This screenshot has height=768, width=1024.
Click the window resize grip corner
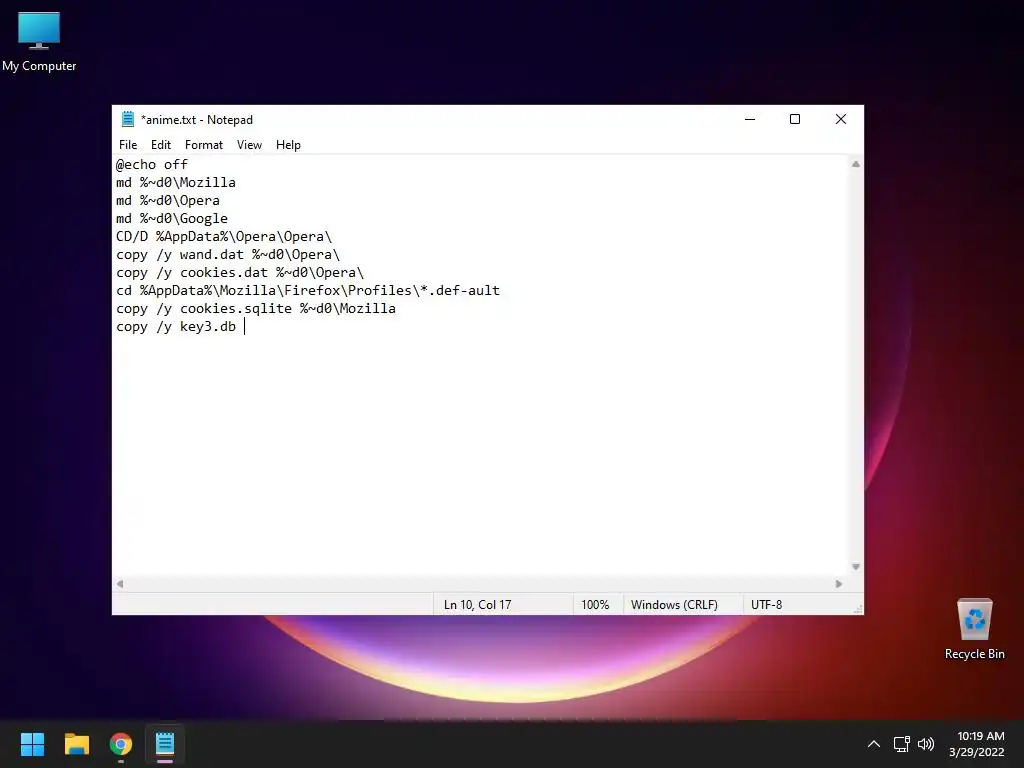858,609
